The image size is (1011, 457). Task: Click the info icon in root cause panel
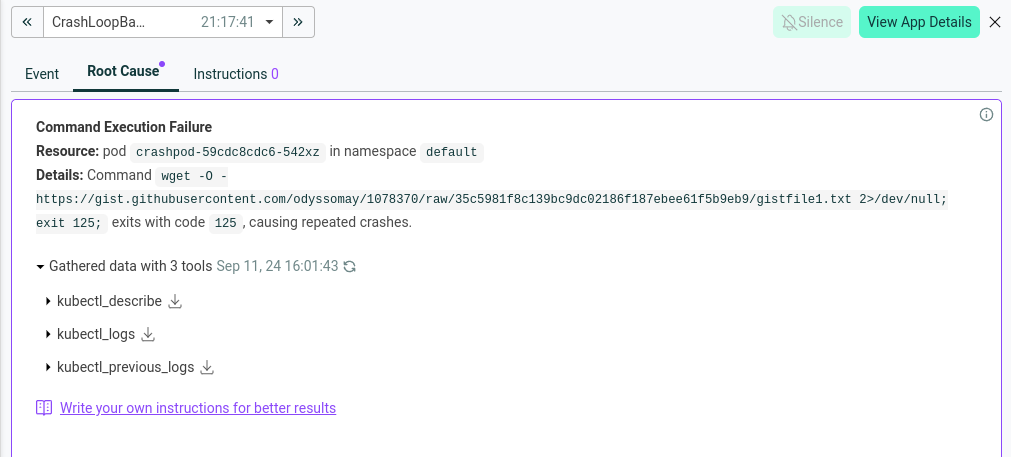click(x=986, y=115)
